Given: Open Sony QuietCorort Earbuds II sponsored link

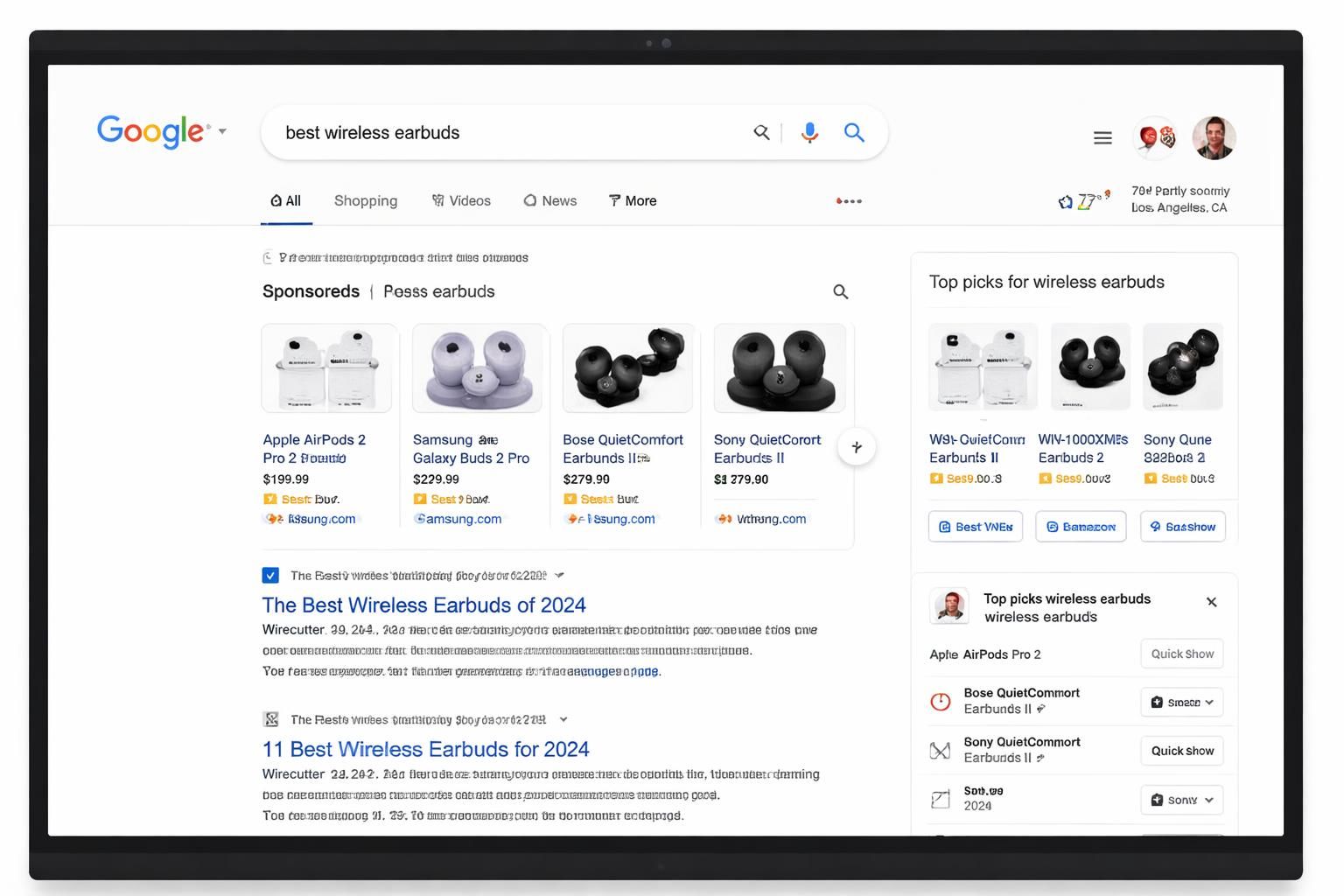Looking at the screenshot, I should (767, 449).
